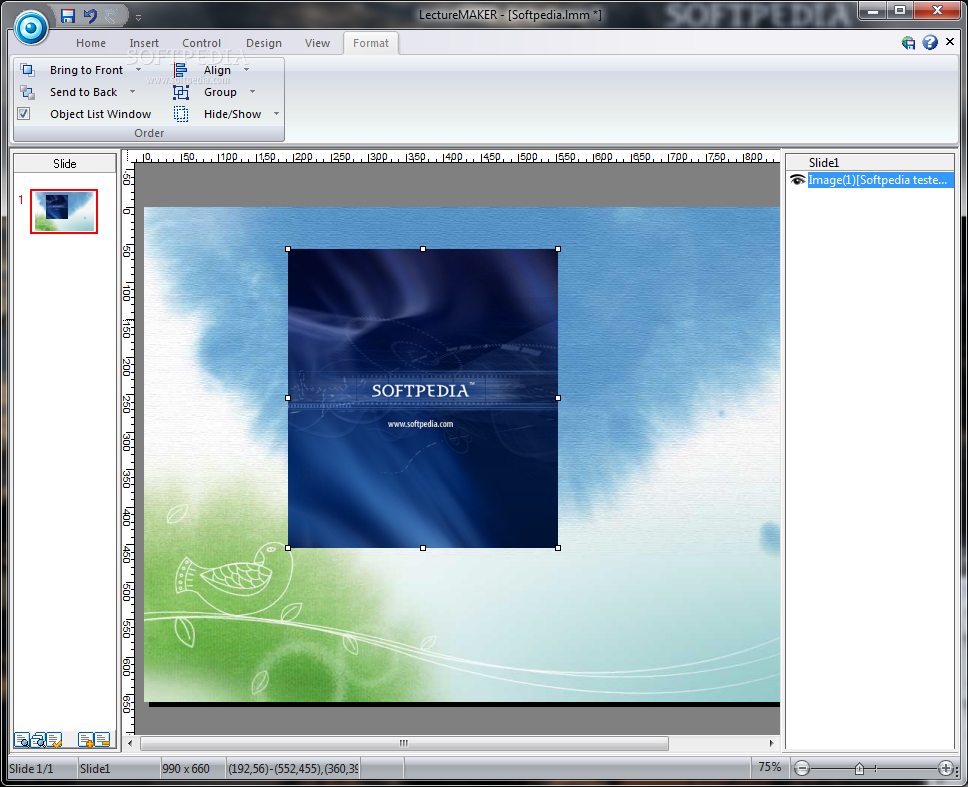This screenshot has height=787, width=968.
Task: Go to the Control ribbon tab
Action: coord(201,43)
